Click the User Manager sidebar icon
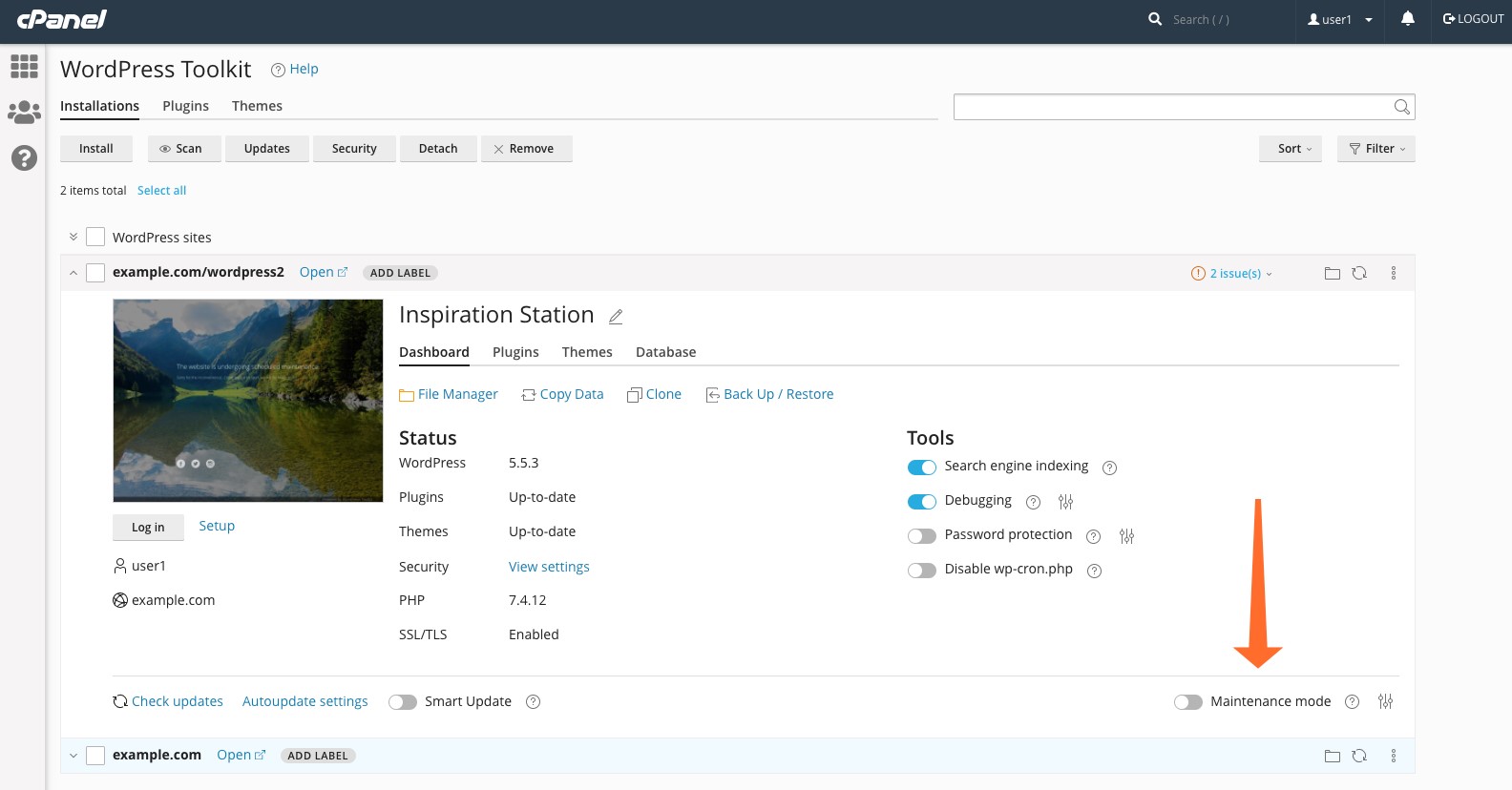1512x790 pixels. (24, 113)
